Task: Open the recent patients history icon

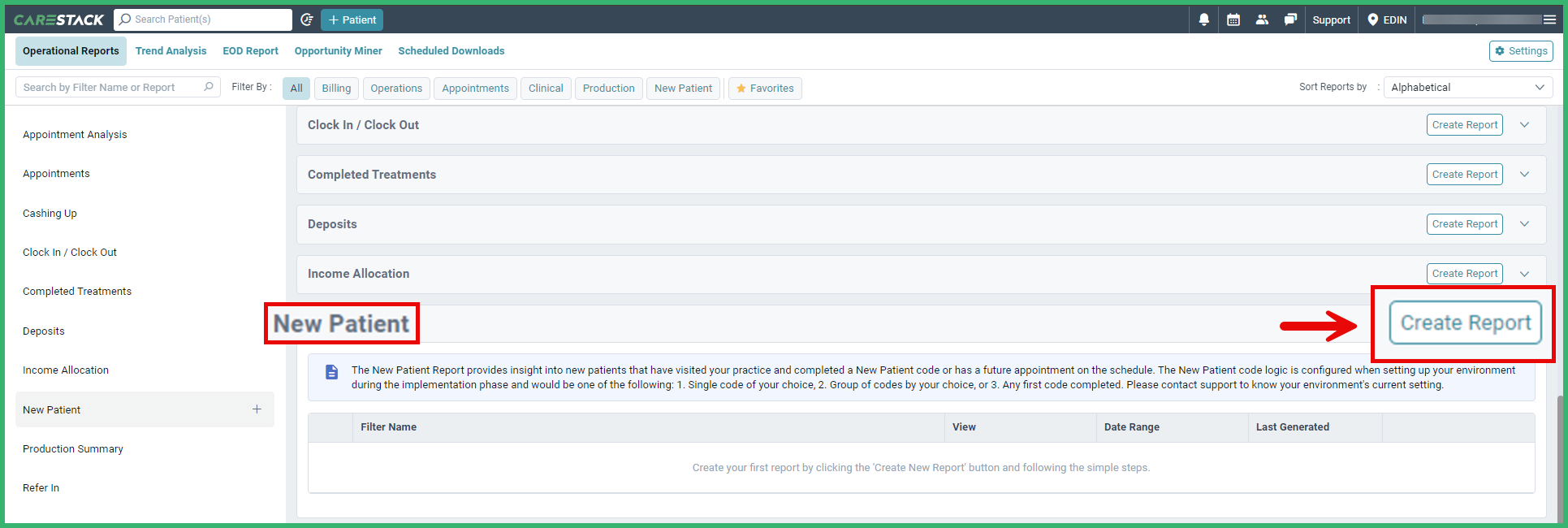Action: click(307, 19)
